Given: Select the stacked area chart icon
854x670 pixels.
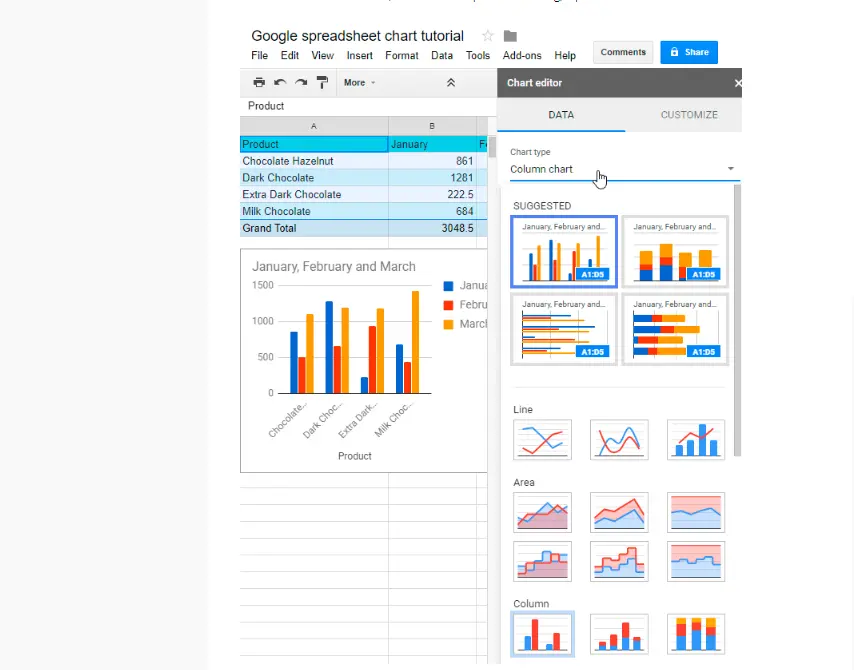Looking at the screenshot, I should tap(619, 512).
